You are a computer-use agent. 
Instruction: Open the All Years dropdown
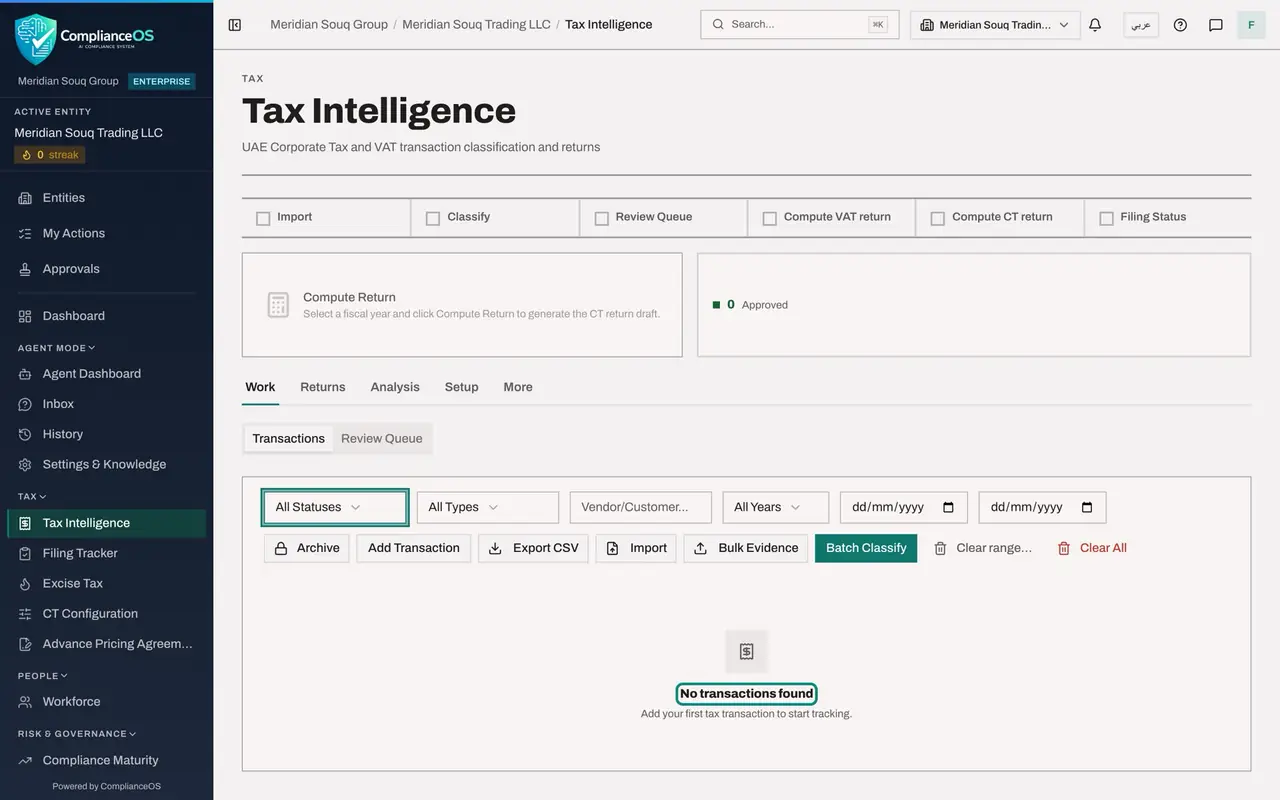pyautogui.click(x=776, y=507)
